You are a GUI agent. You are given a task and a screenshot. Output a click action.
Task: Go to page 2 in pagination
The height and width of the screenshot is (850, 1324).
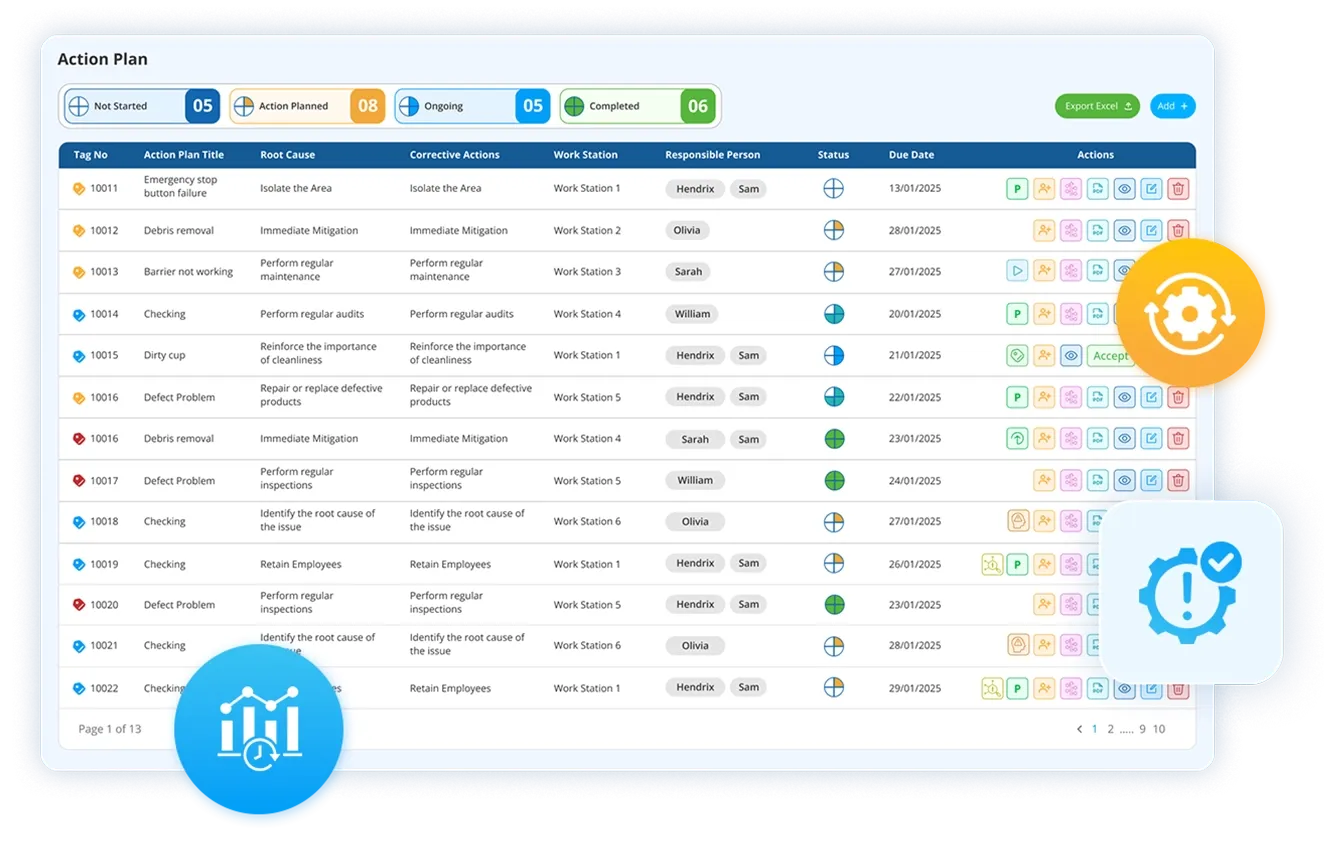(x=1110, y=729)
